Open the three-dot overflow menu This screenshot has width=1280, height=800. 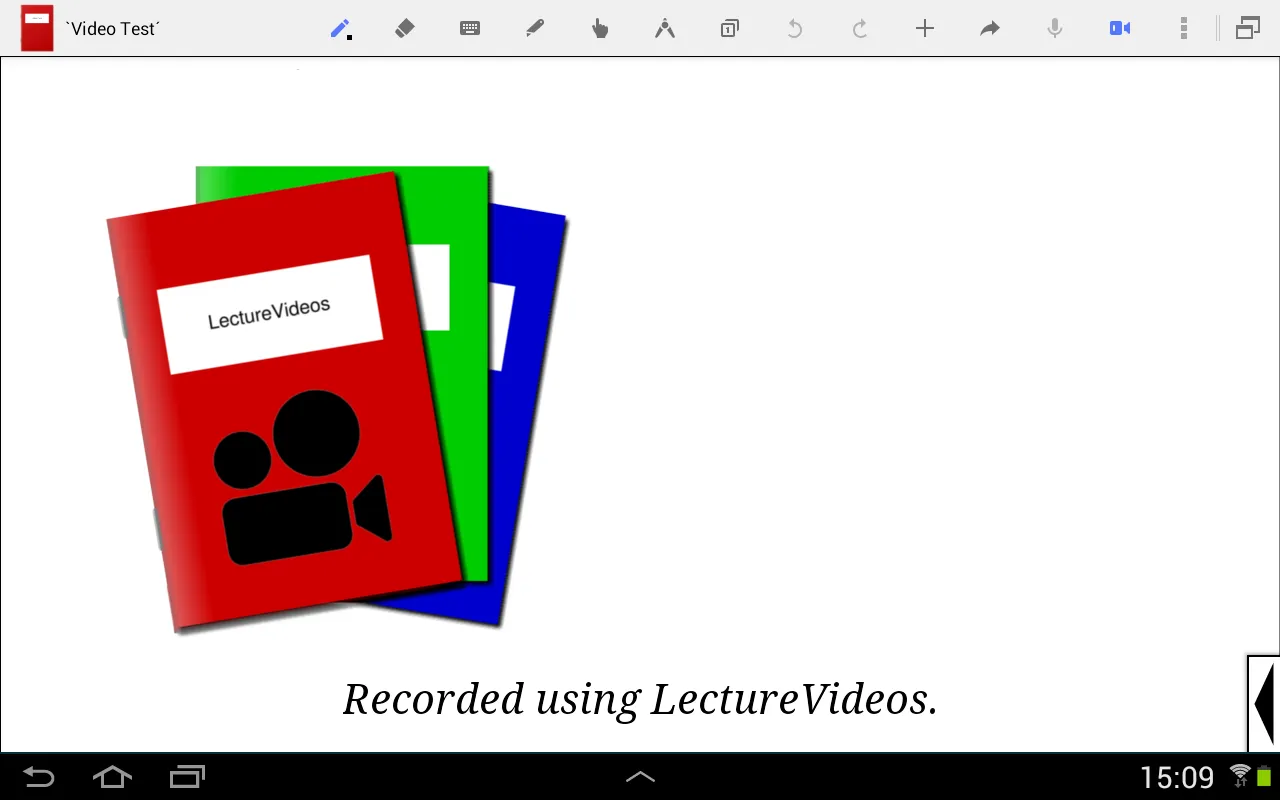coord(1183,28)
